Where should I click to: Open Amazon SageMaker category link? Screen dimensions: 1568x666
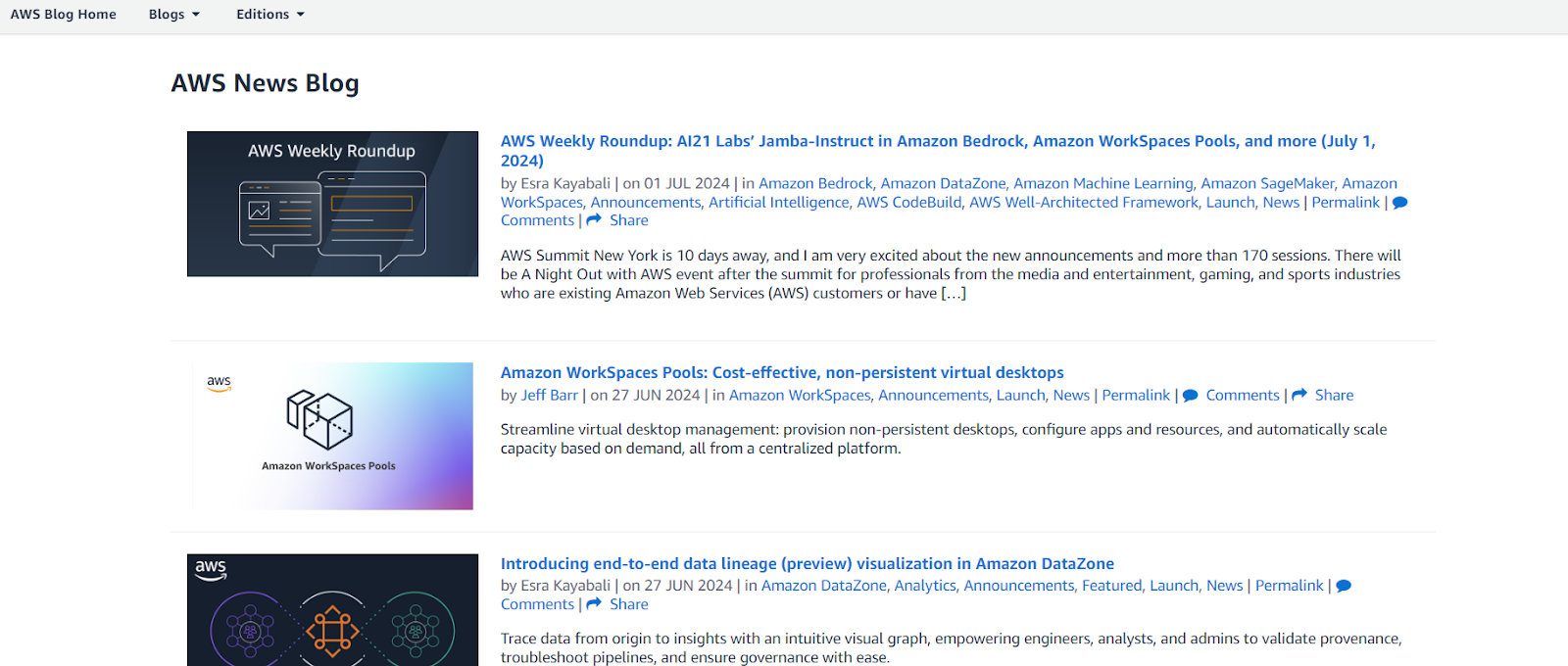(1267, 183)
